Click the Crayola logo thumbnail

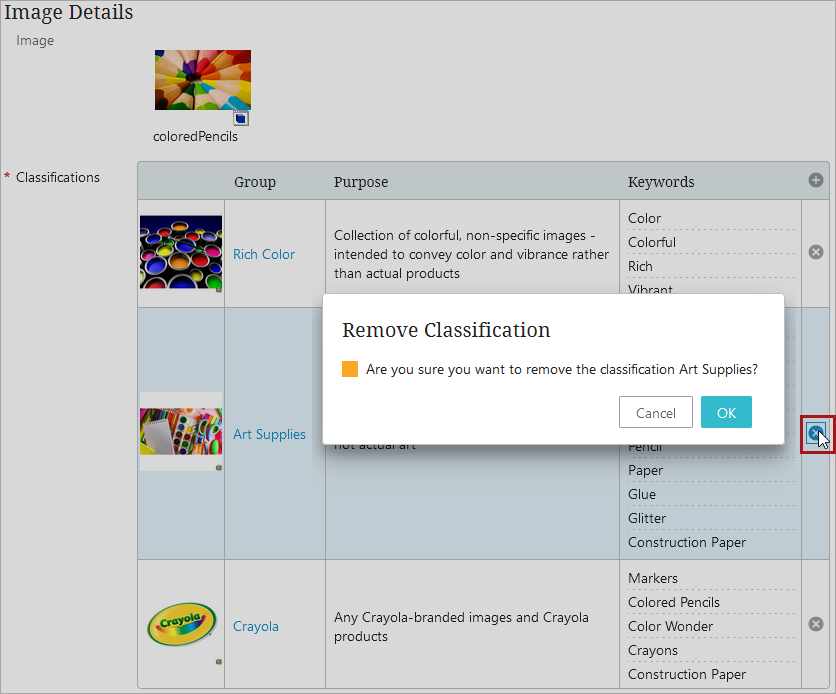point(180,625)
